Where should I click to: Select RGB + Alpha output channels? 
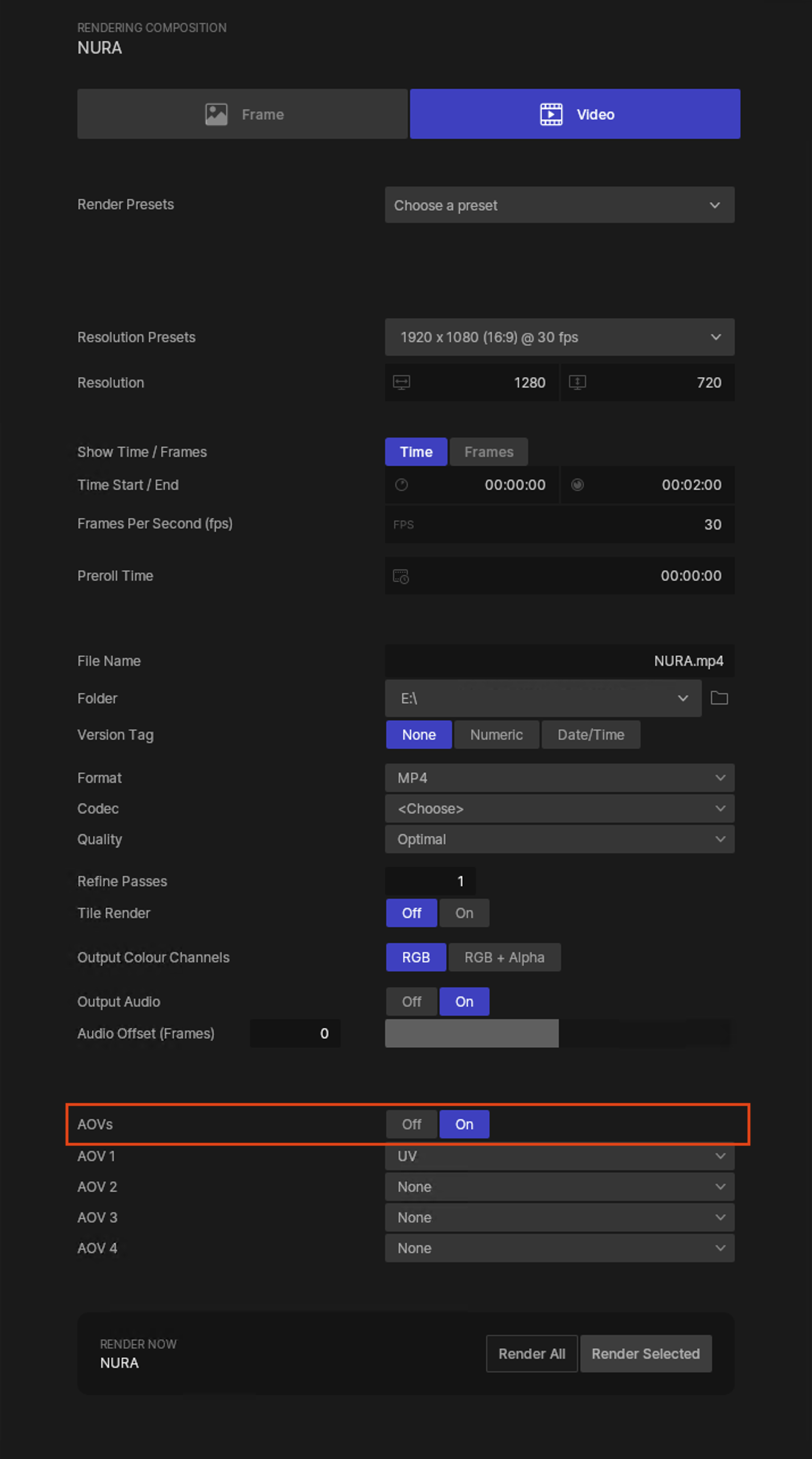(x=504, y=957)
